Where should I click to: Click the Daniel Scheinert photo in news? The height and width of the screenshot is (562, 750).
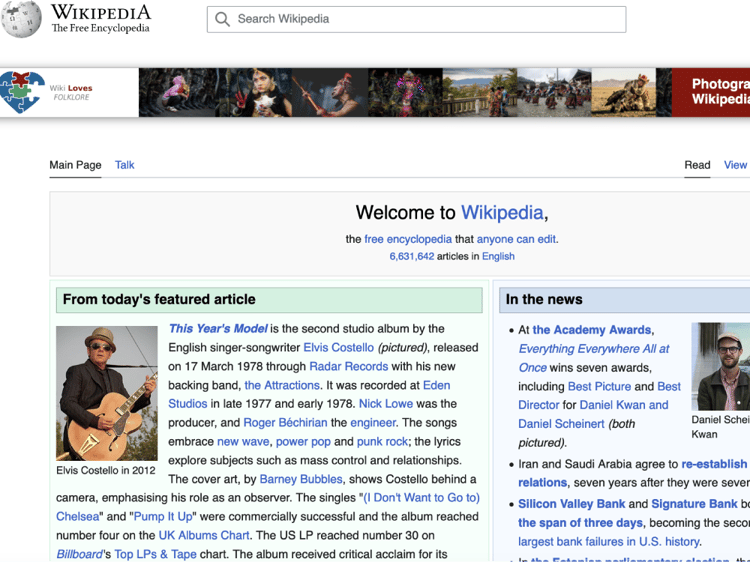[x=721, y=366]
